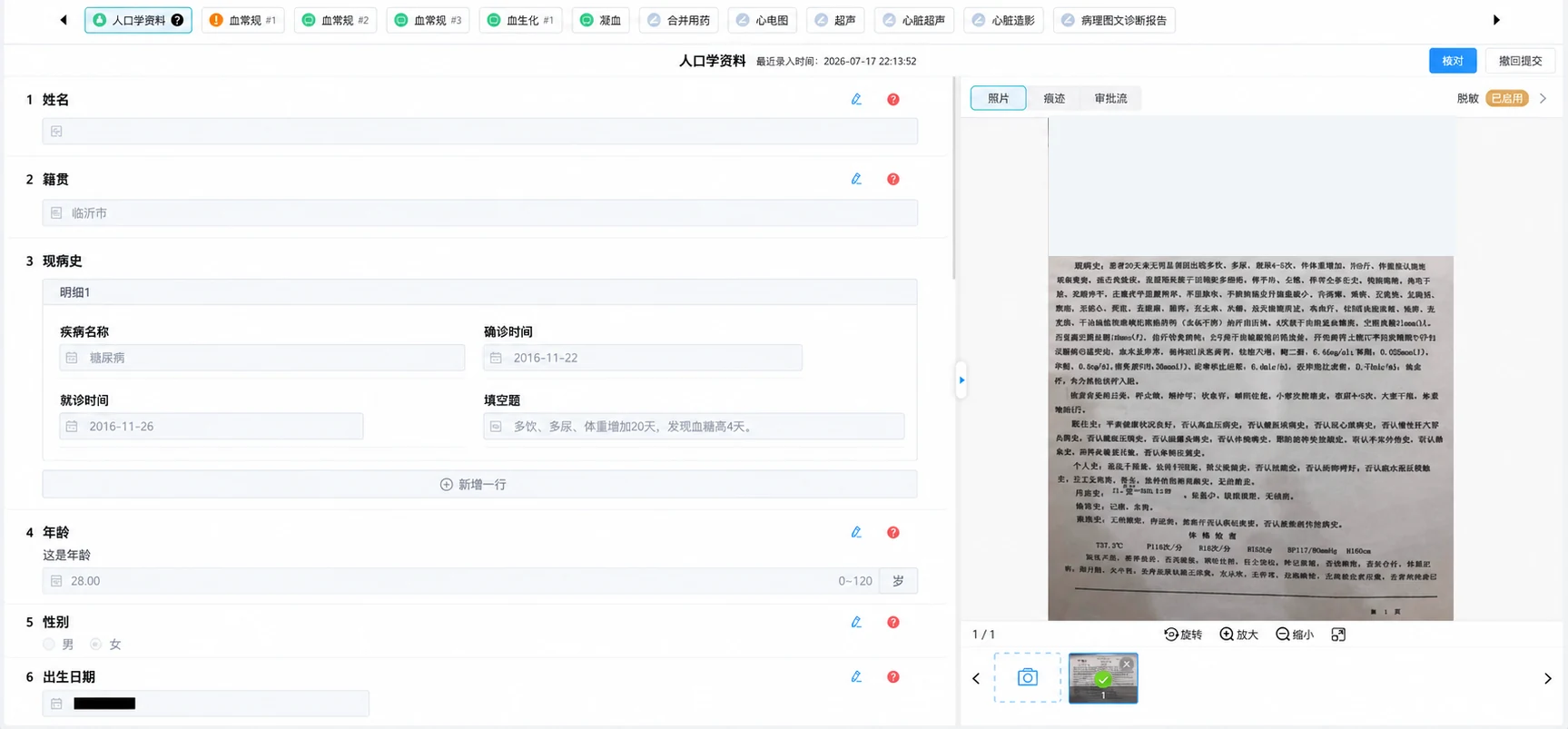Open the 凝血 tab
Viewport: 1568px width, 729px height.
tap(601, 20)
